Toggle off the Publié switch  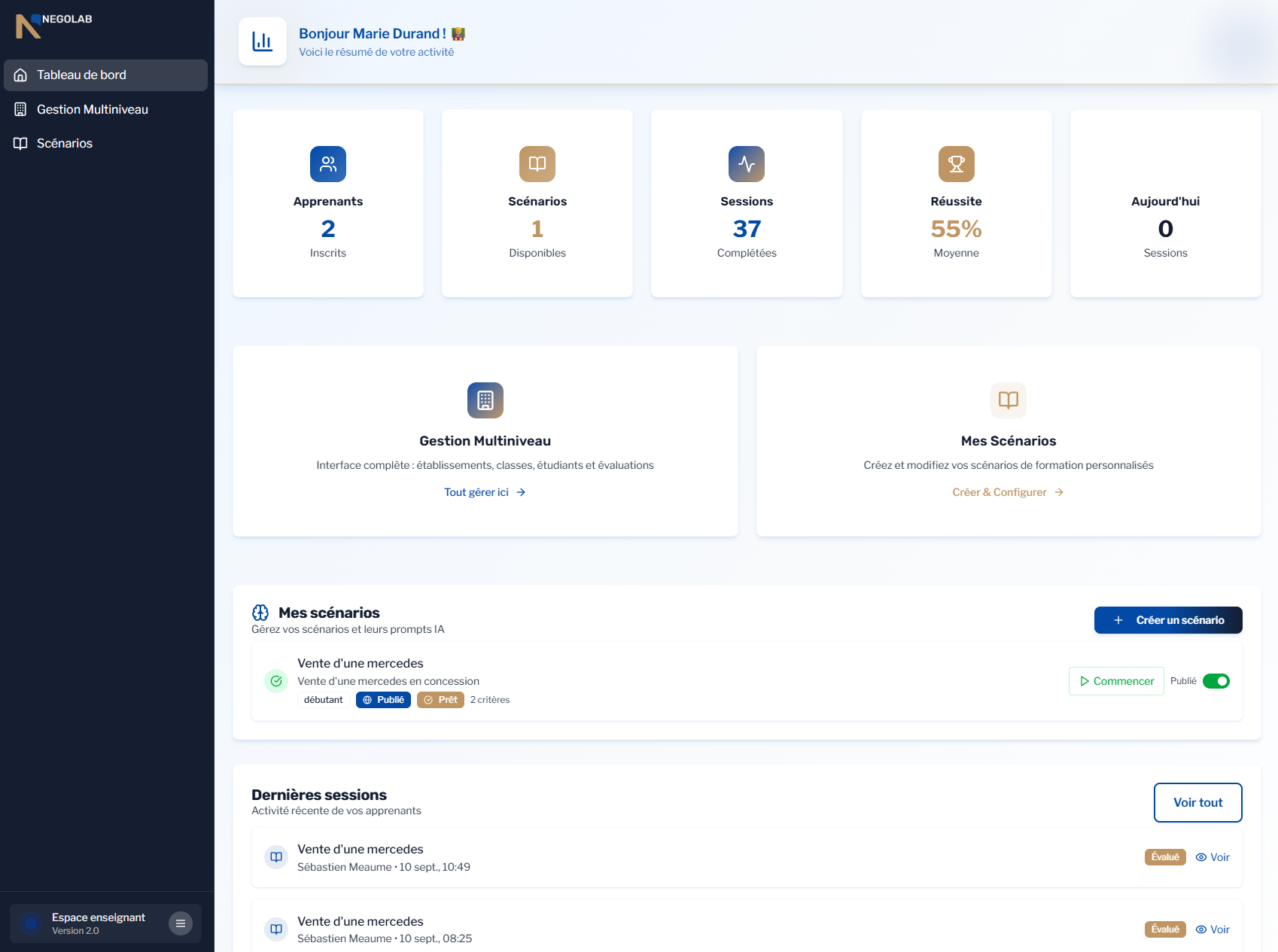coord(1216,681)
